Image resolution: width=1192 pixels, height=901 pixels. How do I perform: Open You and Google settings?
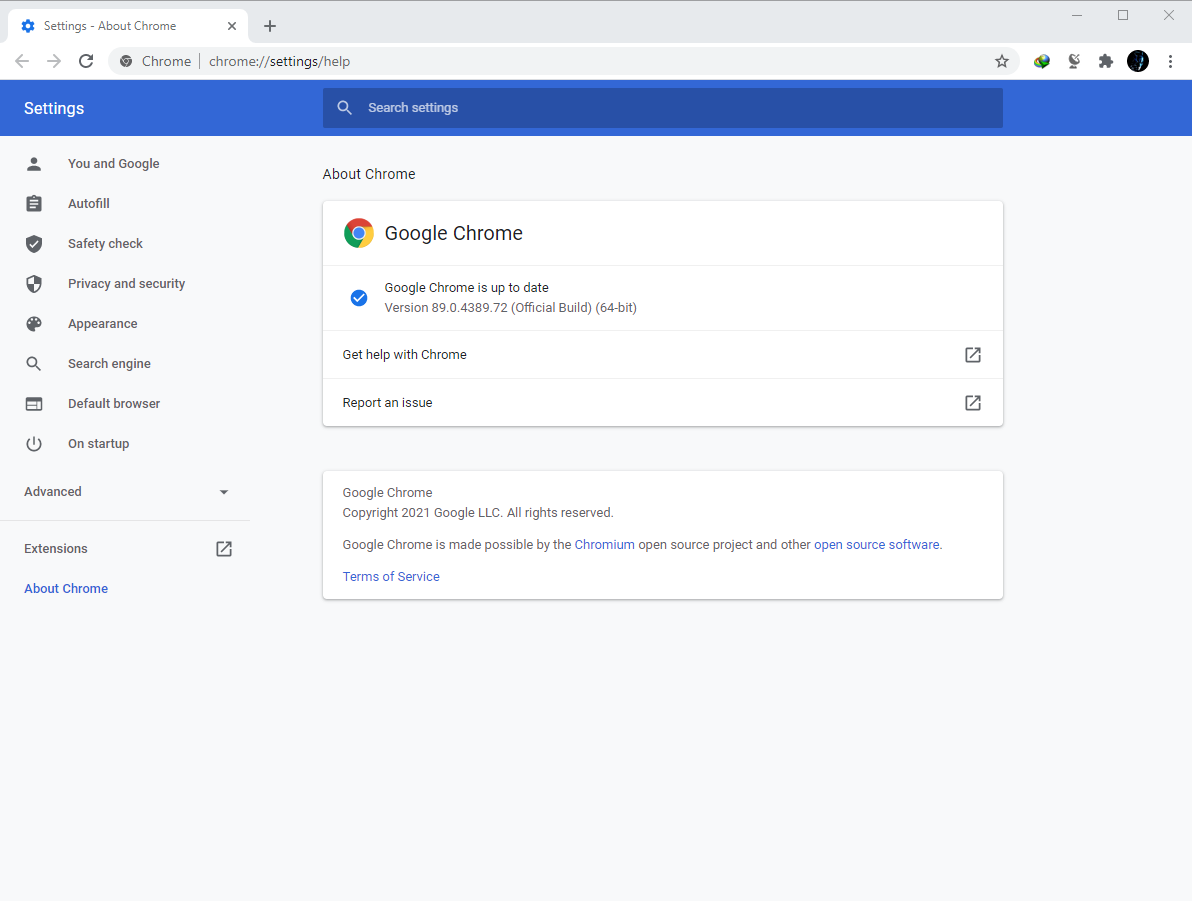pyautogui.click(x=113, y=164)
